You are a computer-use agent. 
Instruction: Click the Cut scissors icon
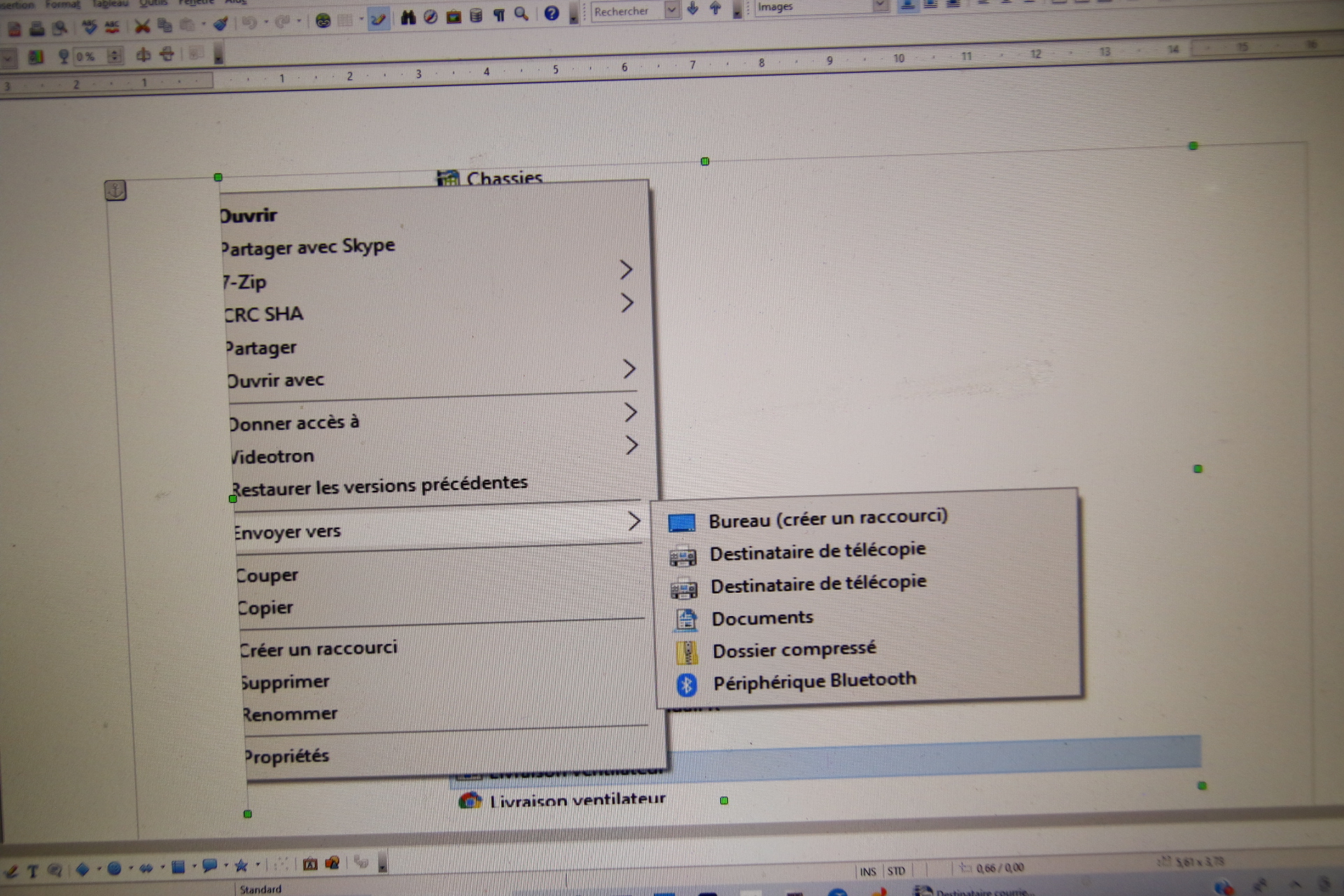[x=142, y=26]
